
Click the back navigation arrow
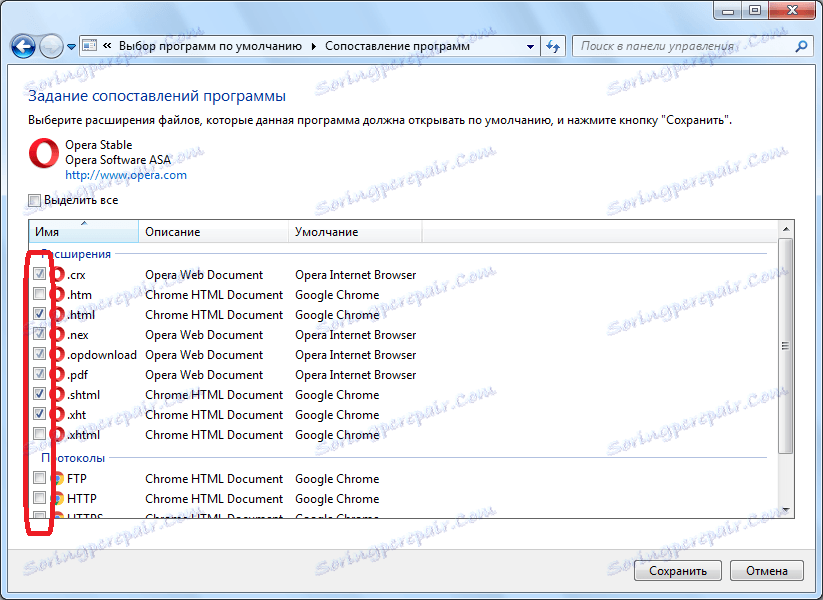coord(23,47)
